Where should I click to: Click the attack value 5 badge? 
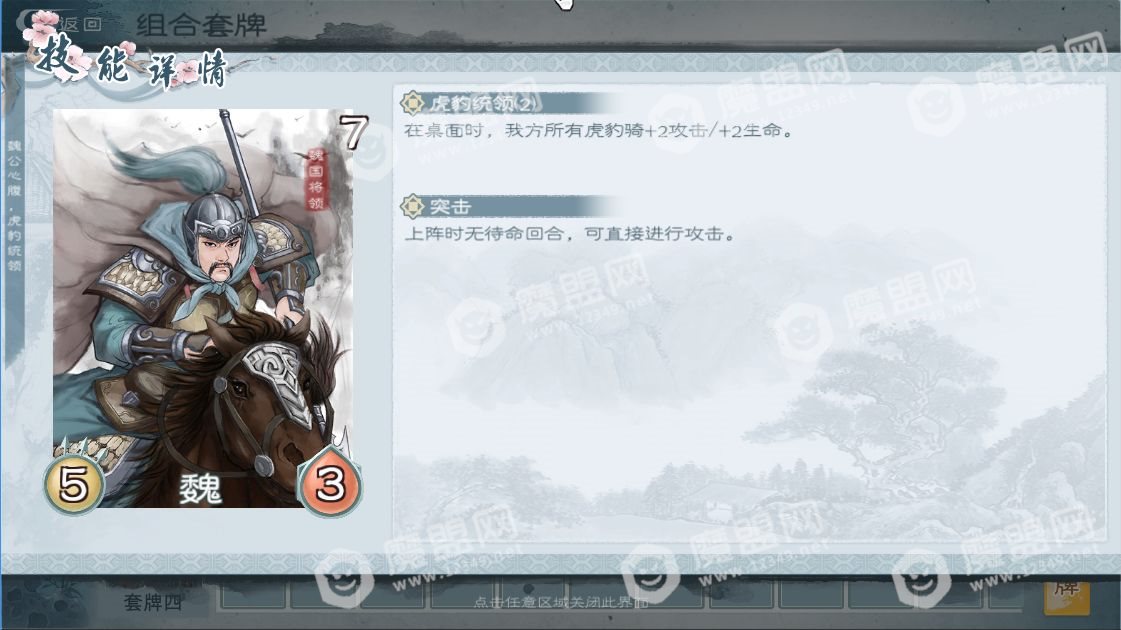(74, 485)
